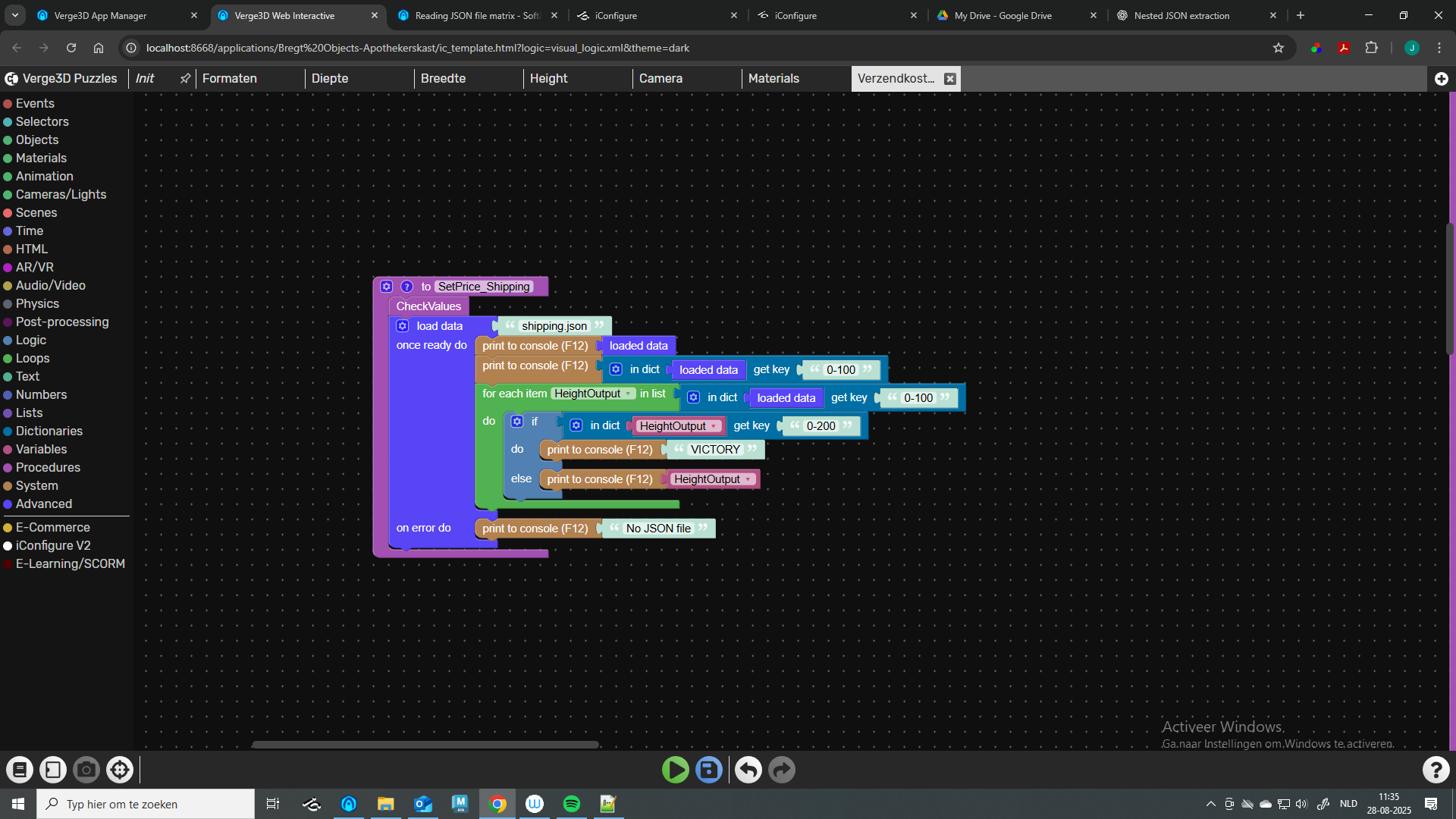Click the Undo arrow icon

(x=748, y=770)
